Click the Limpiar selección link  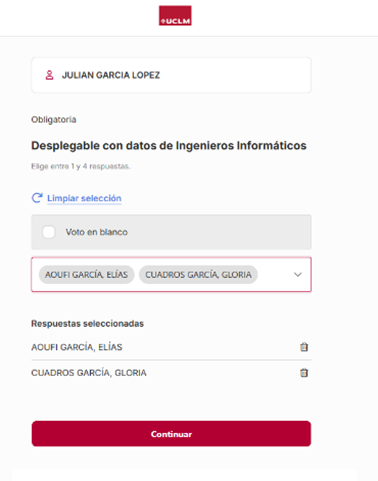(84, 198)
